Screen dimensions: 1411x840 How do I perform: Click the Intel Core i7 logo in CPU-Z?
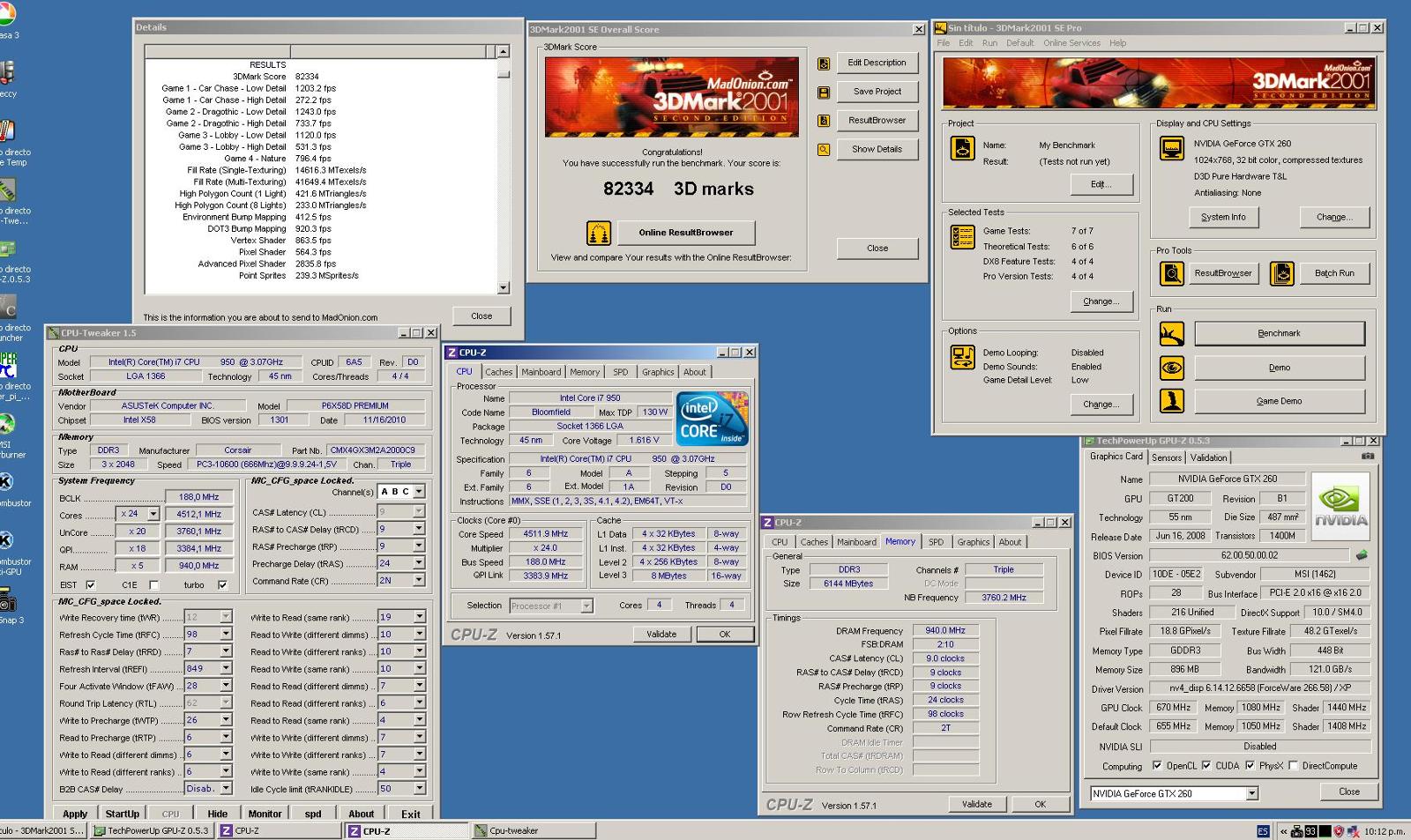[712, 418]
